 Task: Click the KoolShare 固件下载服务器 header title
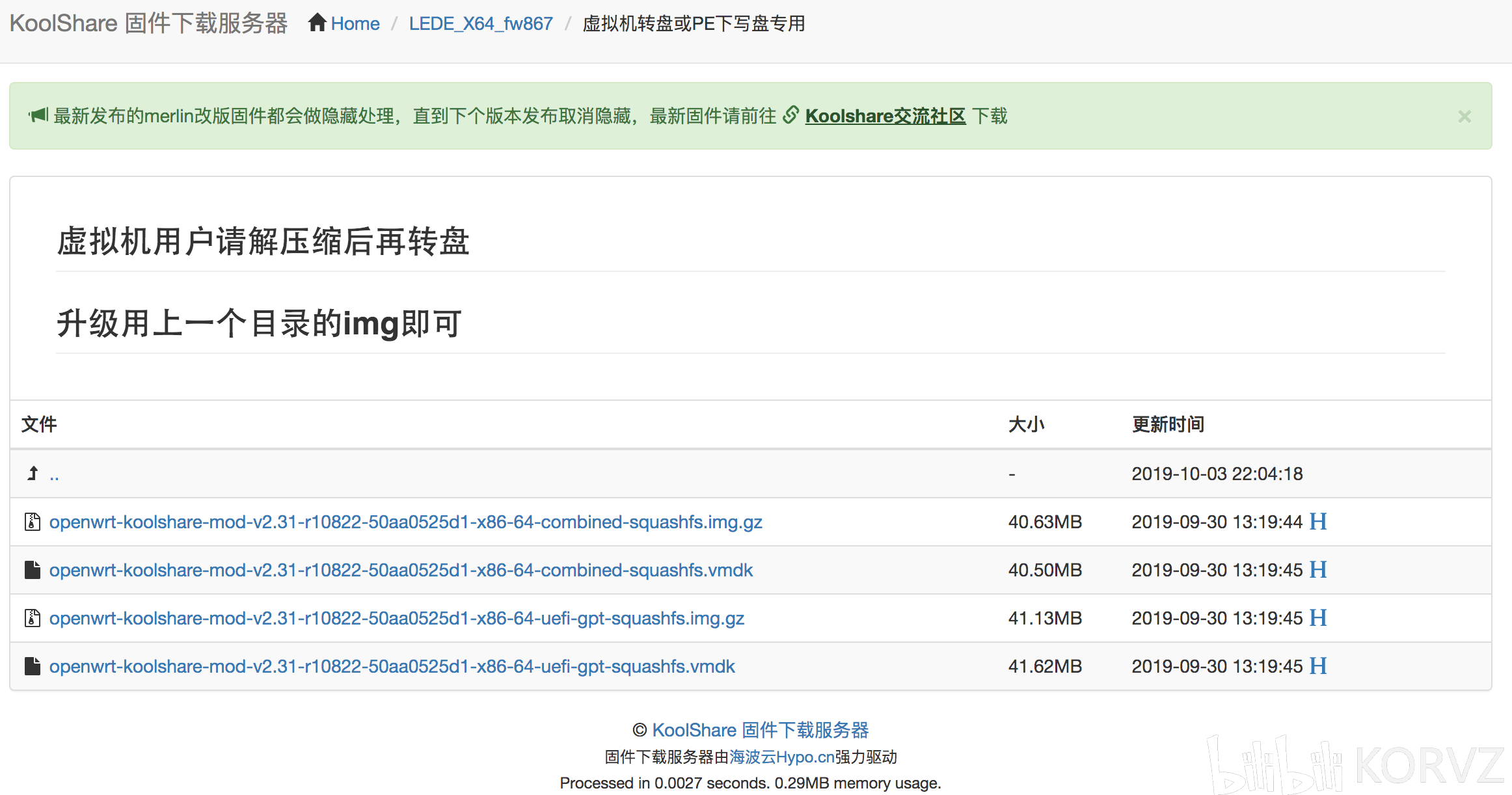[x=148, y=23]
